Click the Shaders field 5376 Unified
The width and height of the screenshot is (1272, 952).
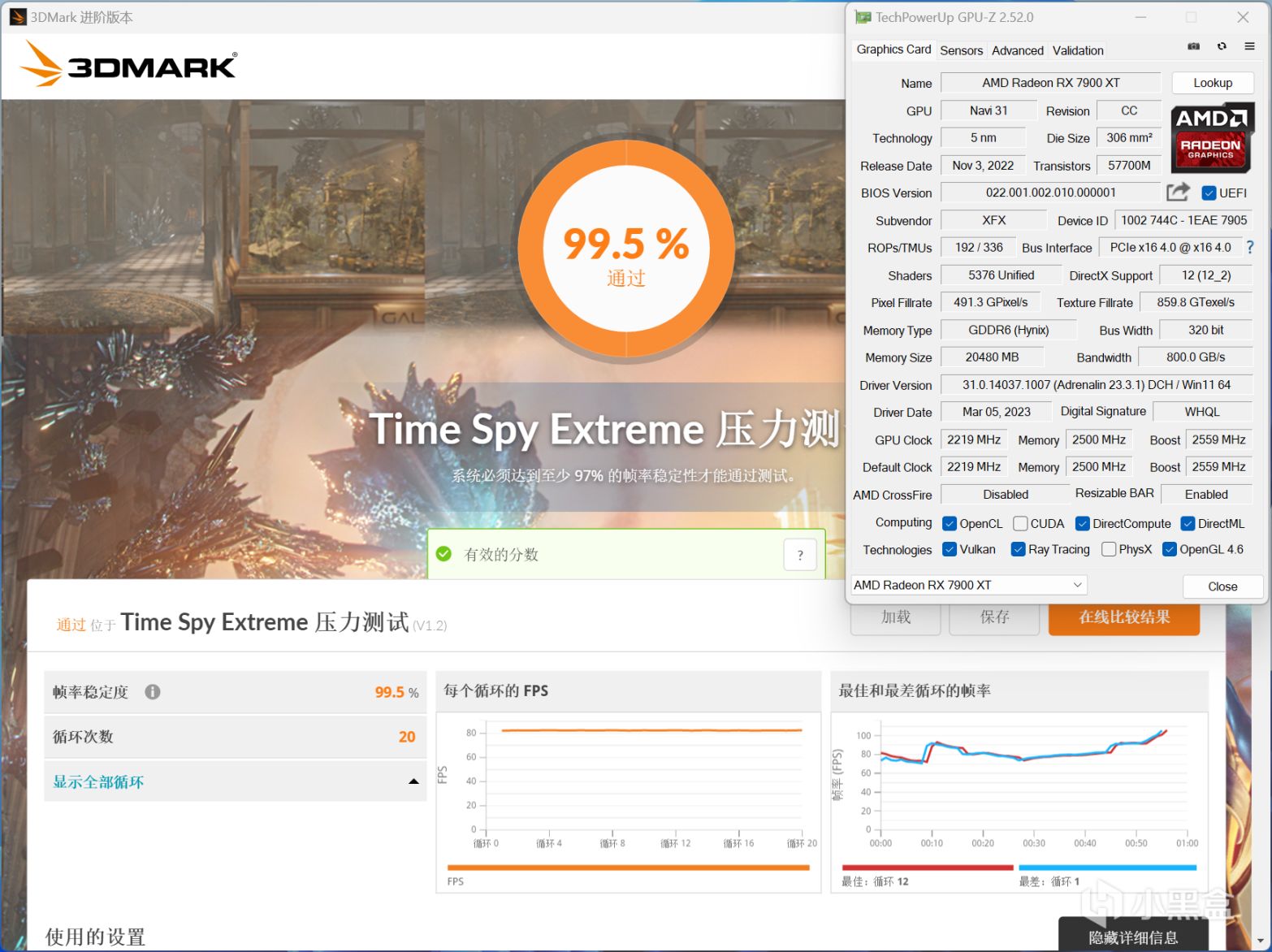tap(1001, 275)
